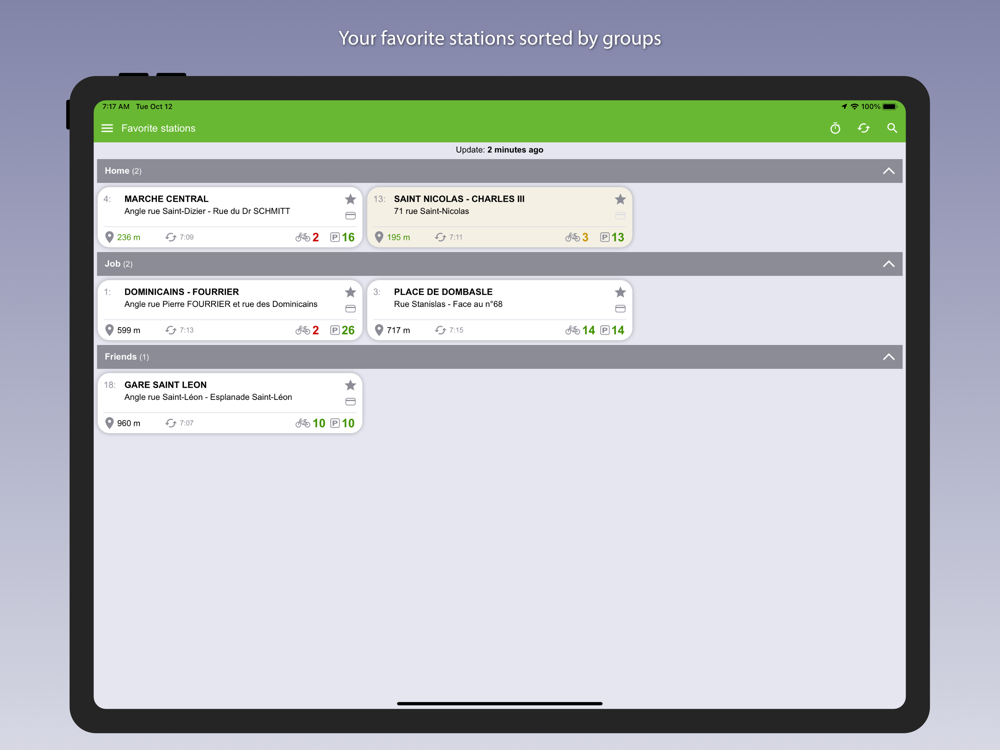Tap location pin on GARE SAINT LEON

pyautogui.click(x=109, y=423)
